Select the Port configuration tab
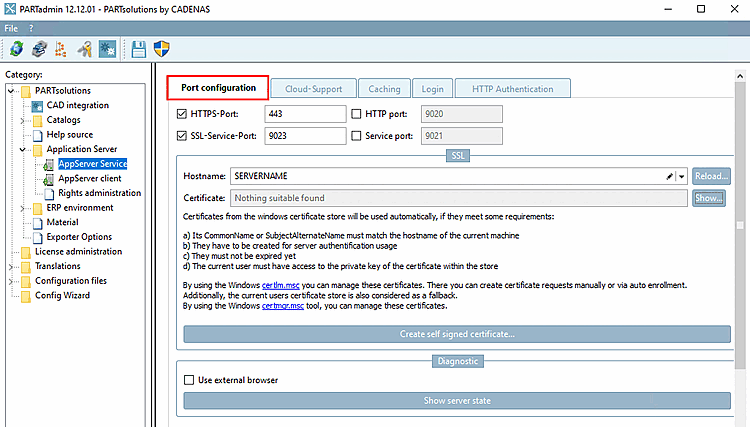Image resolution: width=750 pixels, height=427 pixels. (218, 88)
